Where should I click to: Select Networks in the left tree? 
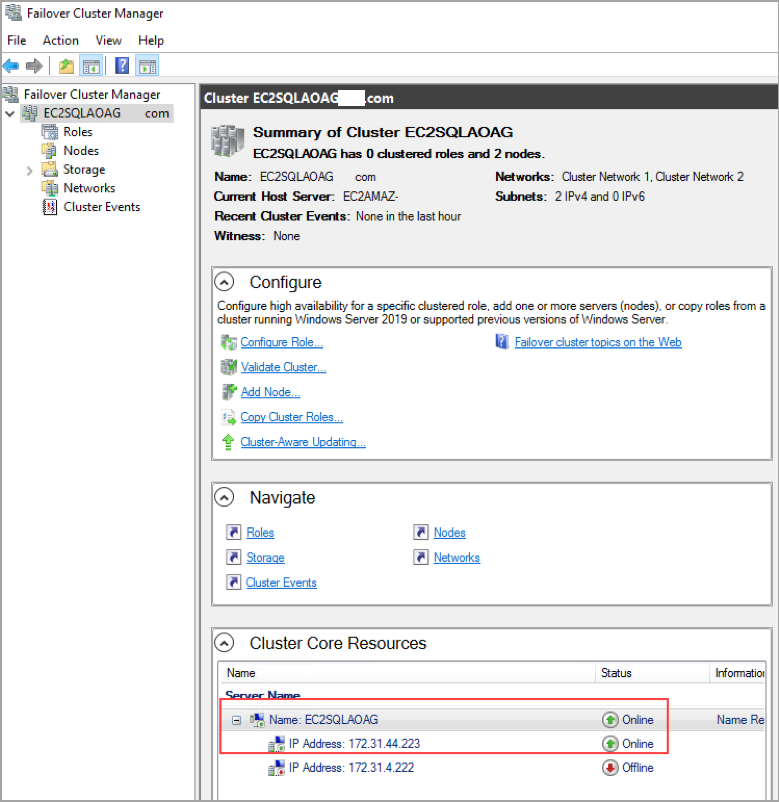coord(89,188)
